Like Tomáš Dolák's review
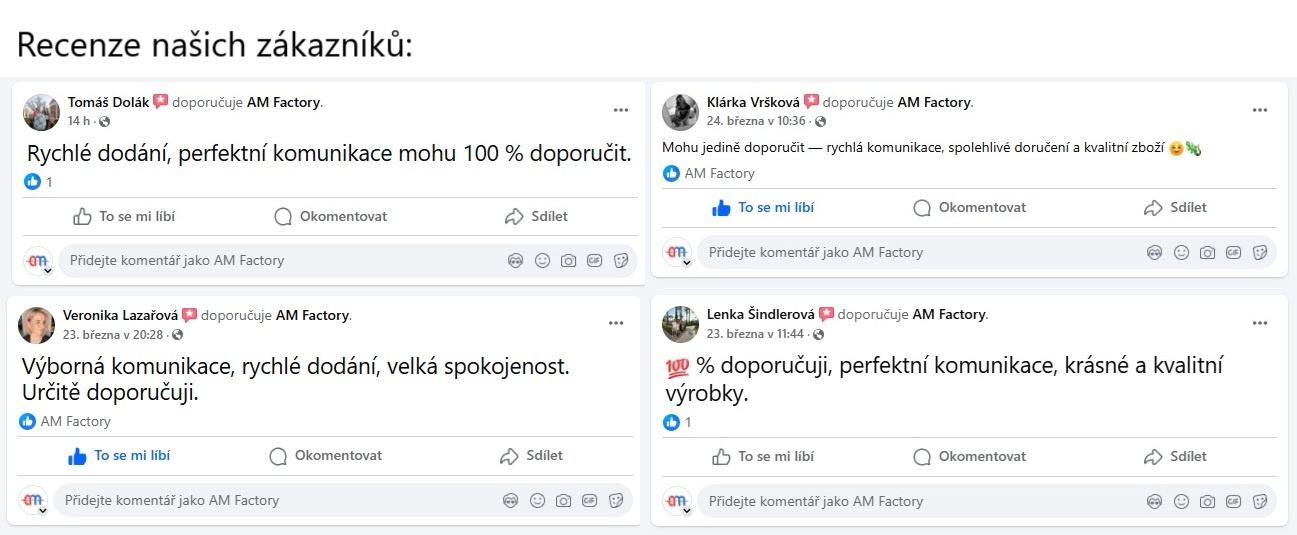The image size is (1297, 535). tap(125, 216)
